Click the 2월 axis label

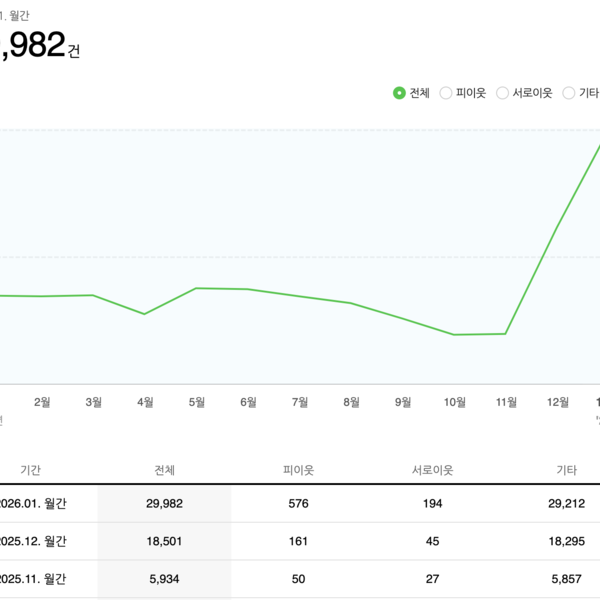click(x=42, y=402)
